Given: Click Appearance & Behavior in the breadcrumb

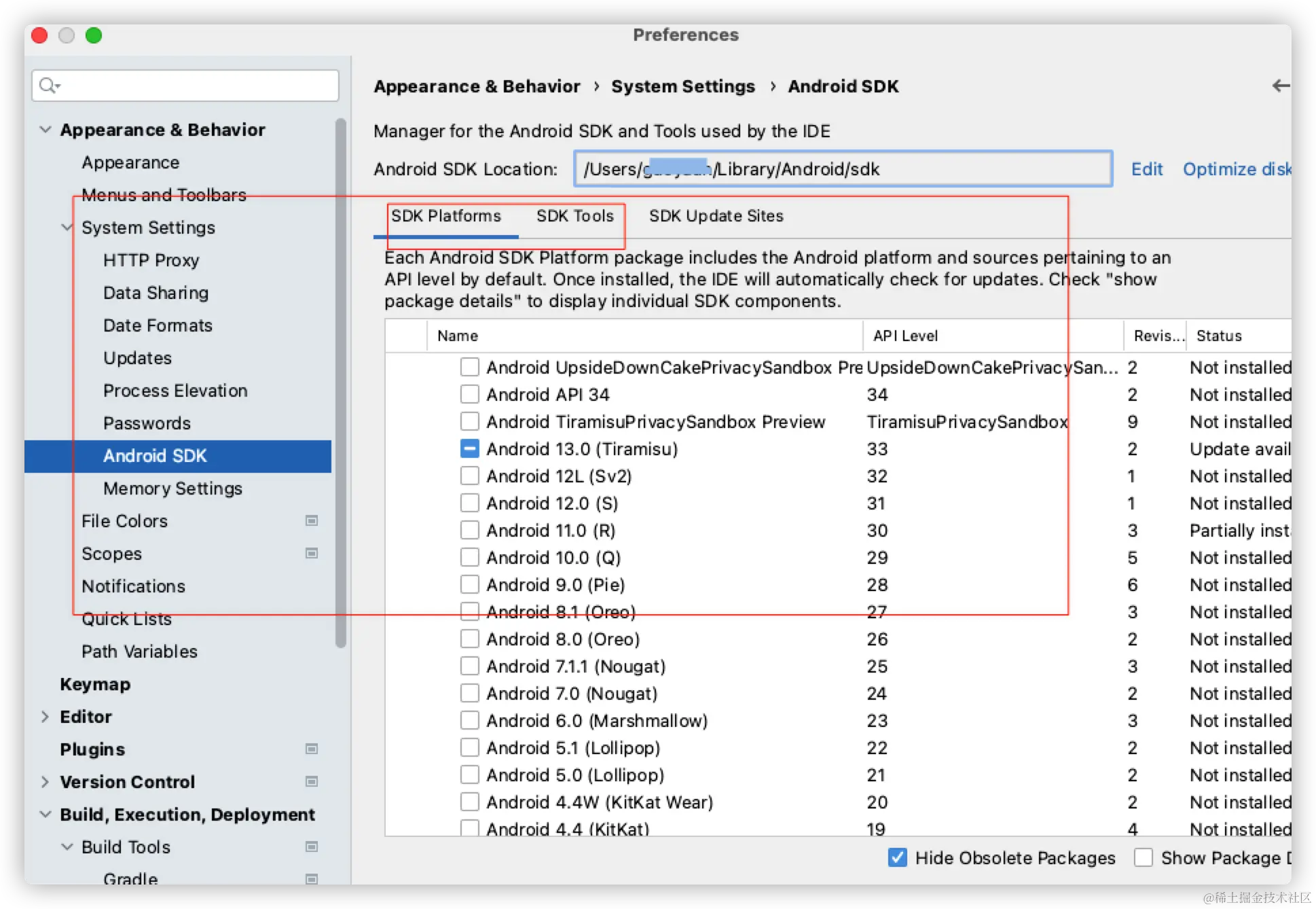Looking at the screenshot, I should point(477,86).
